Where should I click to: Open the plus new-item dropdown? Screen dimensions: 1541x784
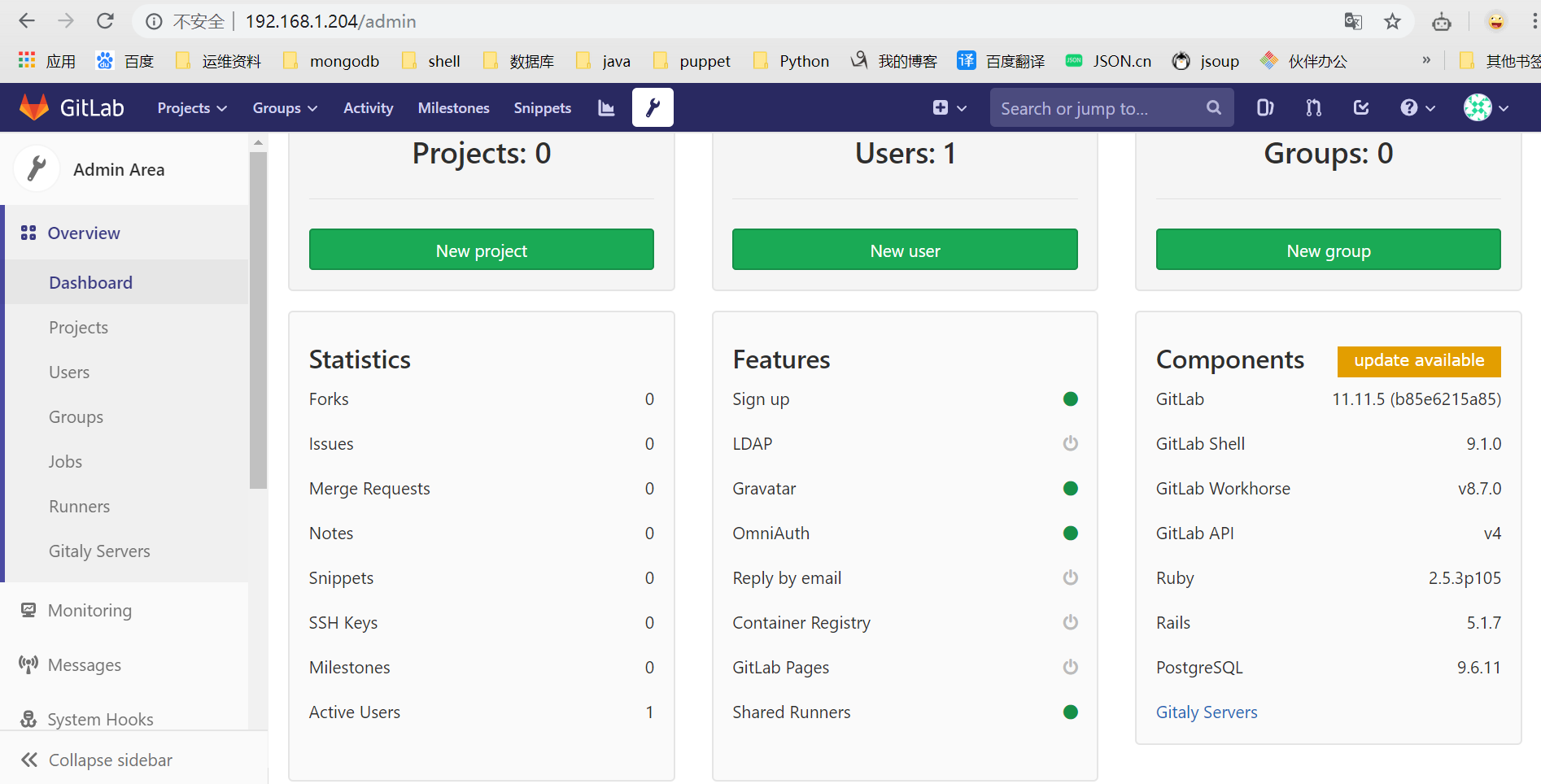[949, 107]
